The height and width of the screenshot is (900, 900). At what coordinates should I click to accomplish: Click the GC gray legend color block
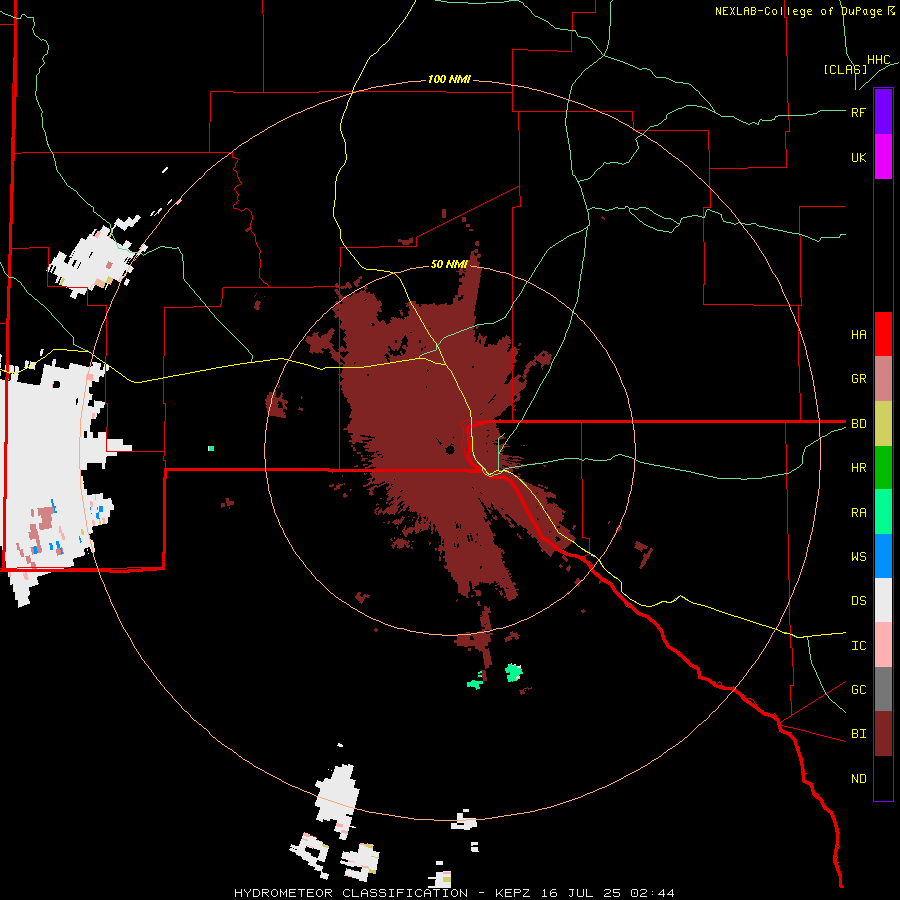(x=883, y=689)
